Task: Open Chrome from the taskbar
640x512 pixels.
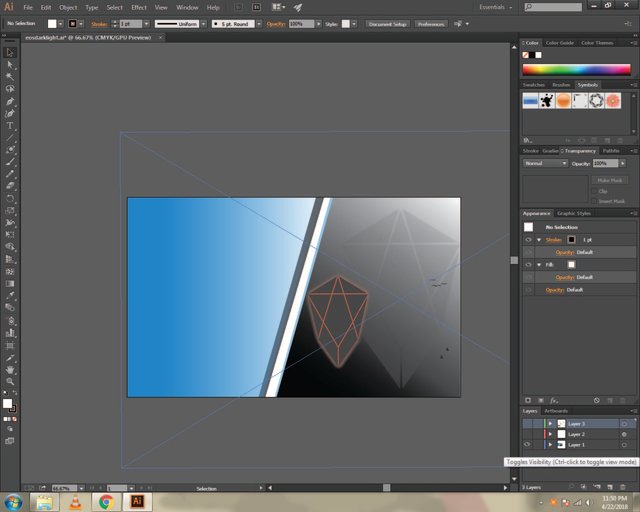Action: [106, 501]
